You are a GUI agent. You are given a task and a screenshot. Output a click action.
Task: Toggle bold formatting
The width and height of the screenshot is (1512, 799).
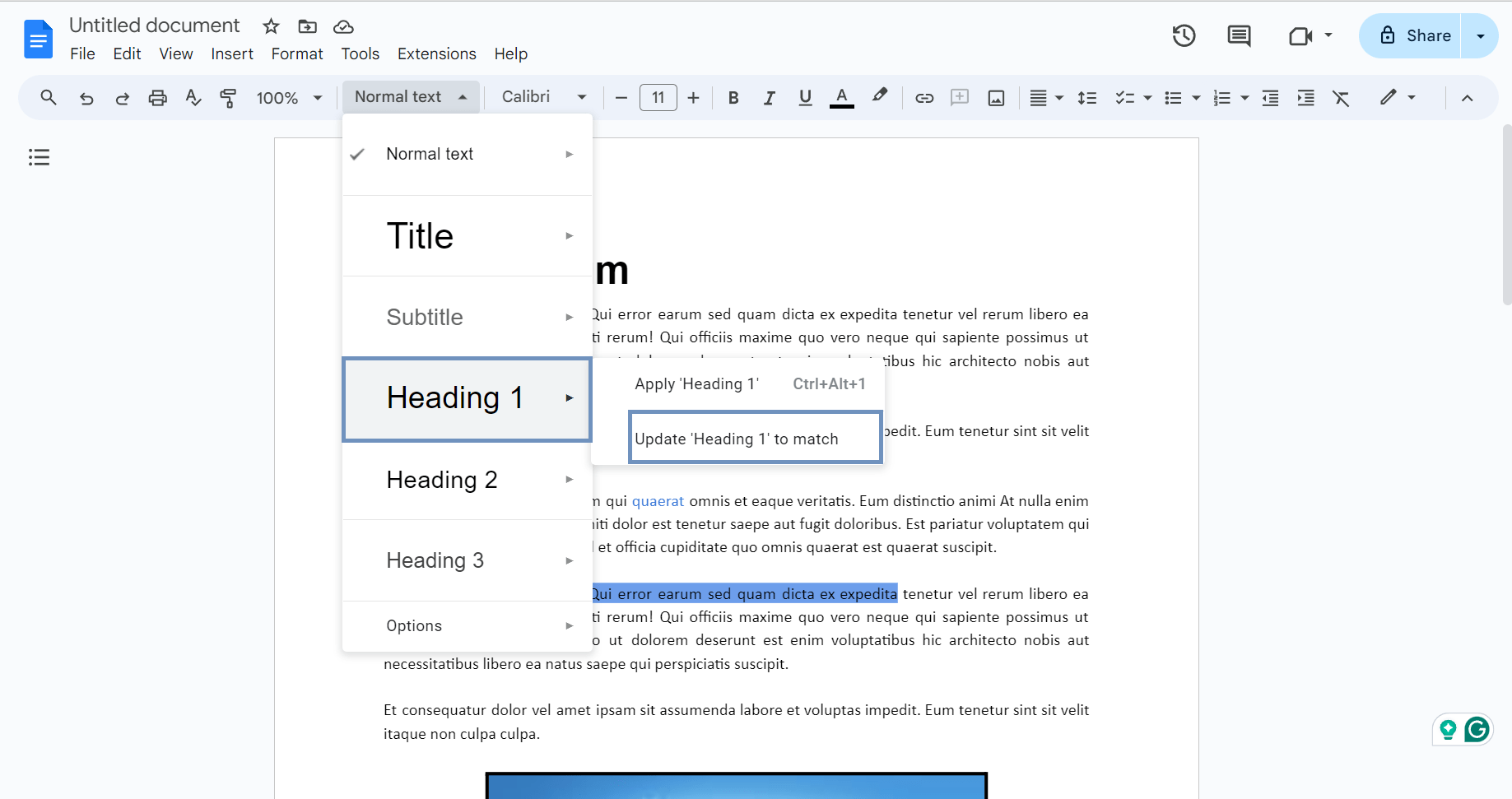pos(733,97)
